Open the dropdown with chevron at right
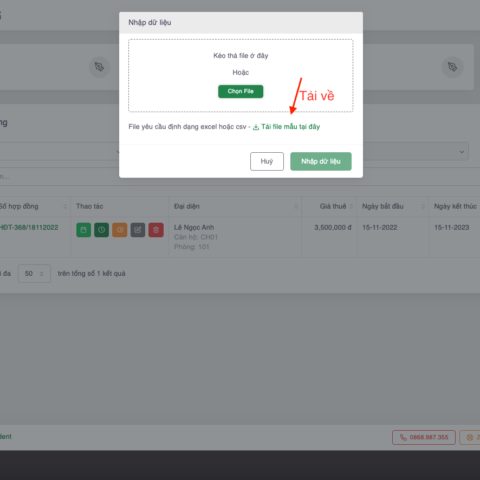Screen dimensions: 480x480 coord(416,152)
